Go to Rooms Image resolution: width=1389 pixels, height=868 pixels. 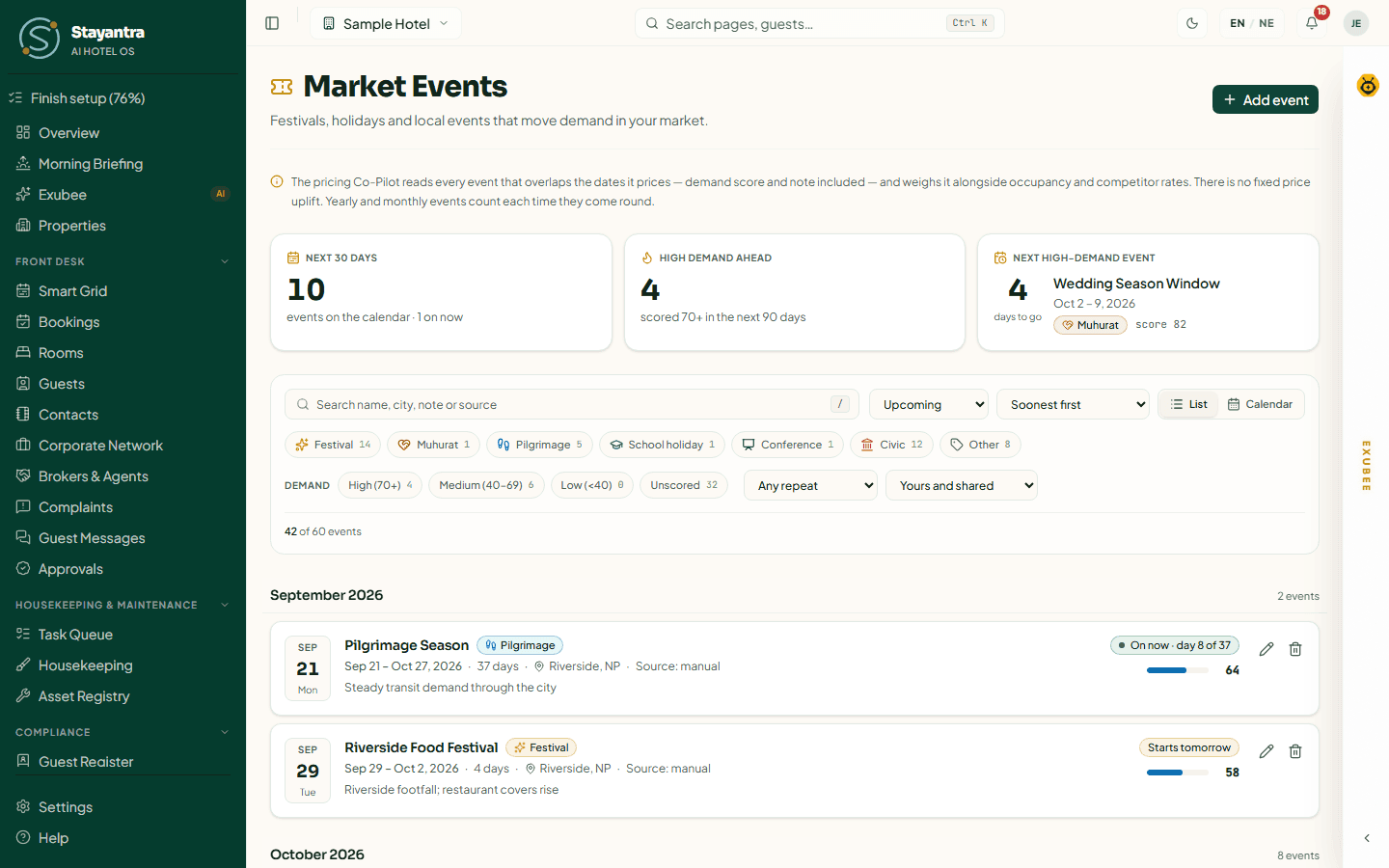tap(123, 353)
